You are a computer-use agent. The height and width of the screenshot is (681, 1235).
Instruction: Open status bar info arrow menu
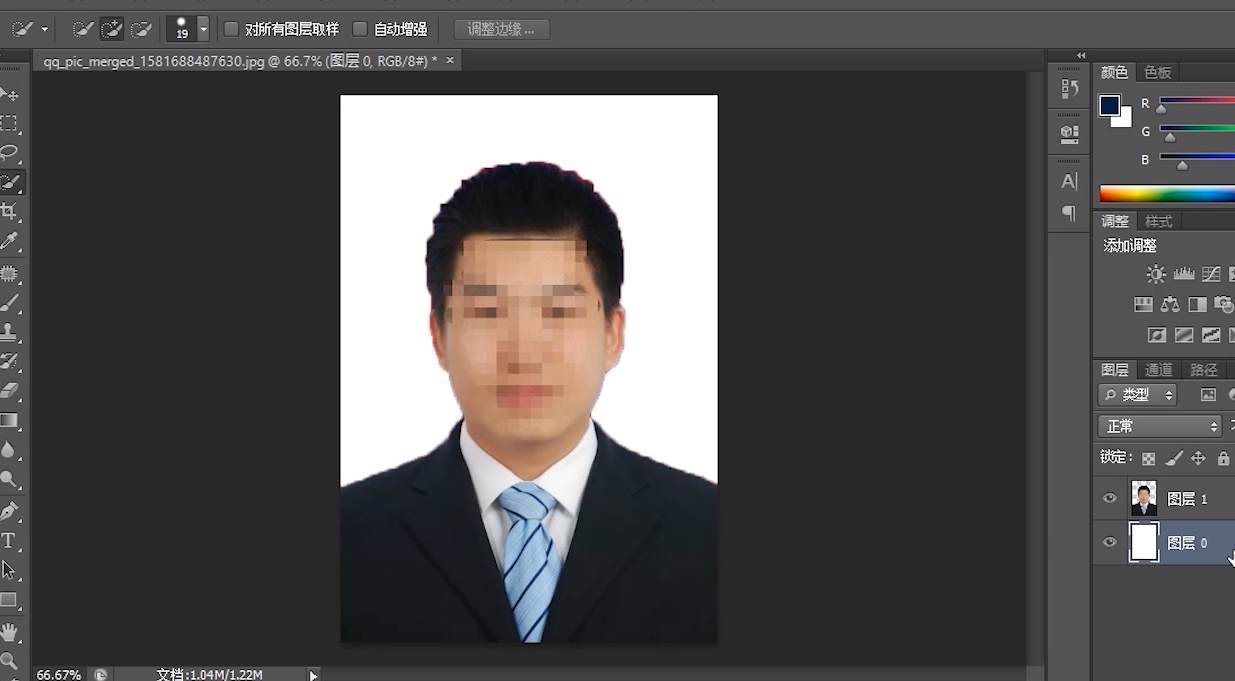coord(313,675)
